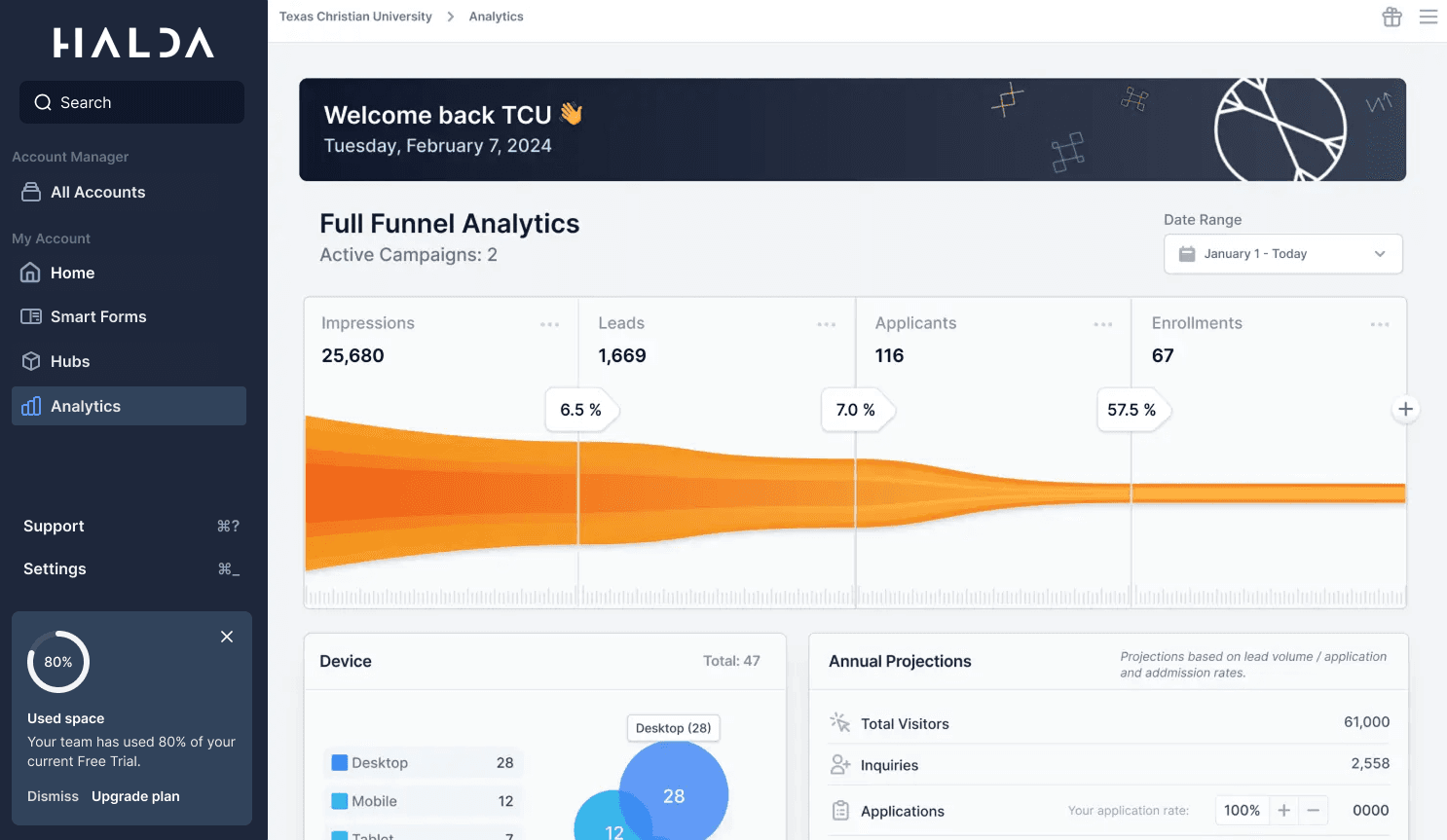Click the Full Funnel Analytics heading
Screen dimensions: 1447x840
point(450,224)
